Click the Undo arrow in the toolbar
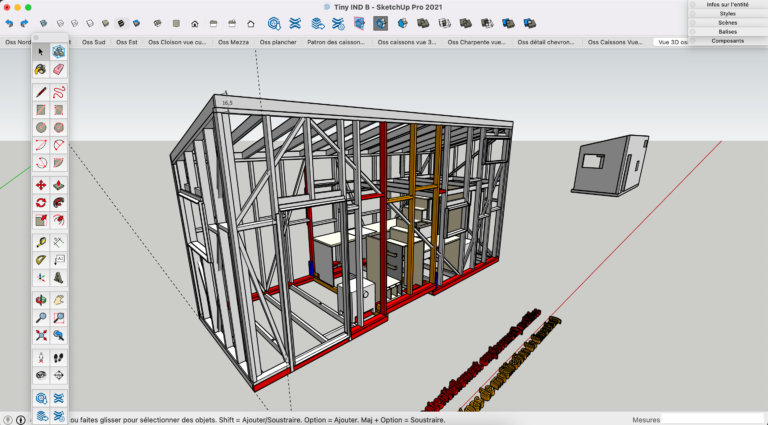This screenshot has width=768, height=425. click(9, 23)
